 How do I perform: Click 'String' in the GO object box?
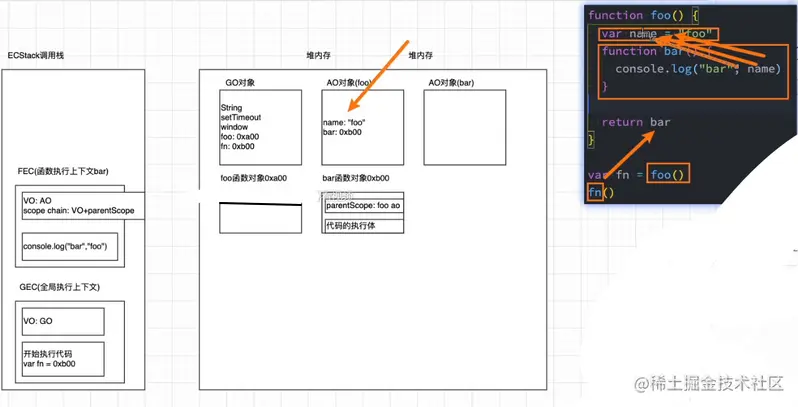pos(232,108)
